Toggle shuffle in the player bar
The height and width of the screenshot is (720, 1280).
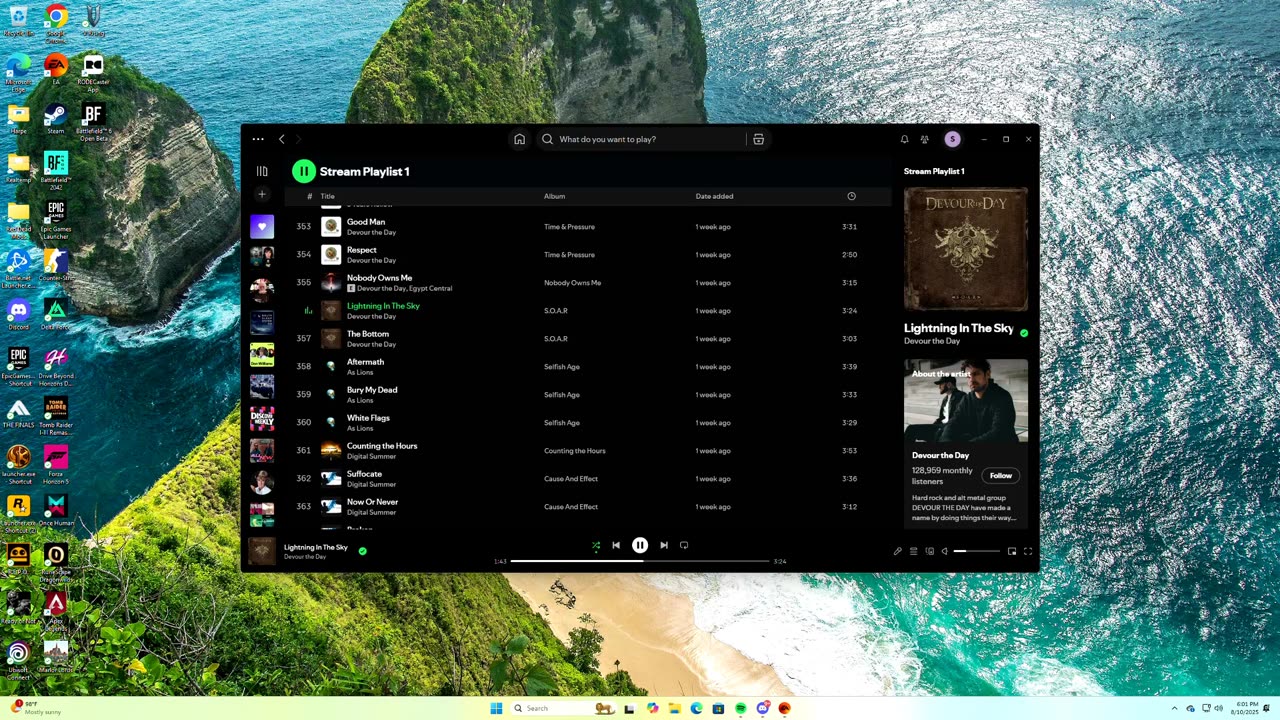(x=596, y=545)
